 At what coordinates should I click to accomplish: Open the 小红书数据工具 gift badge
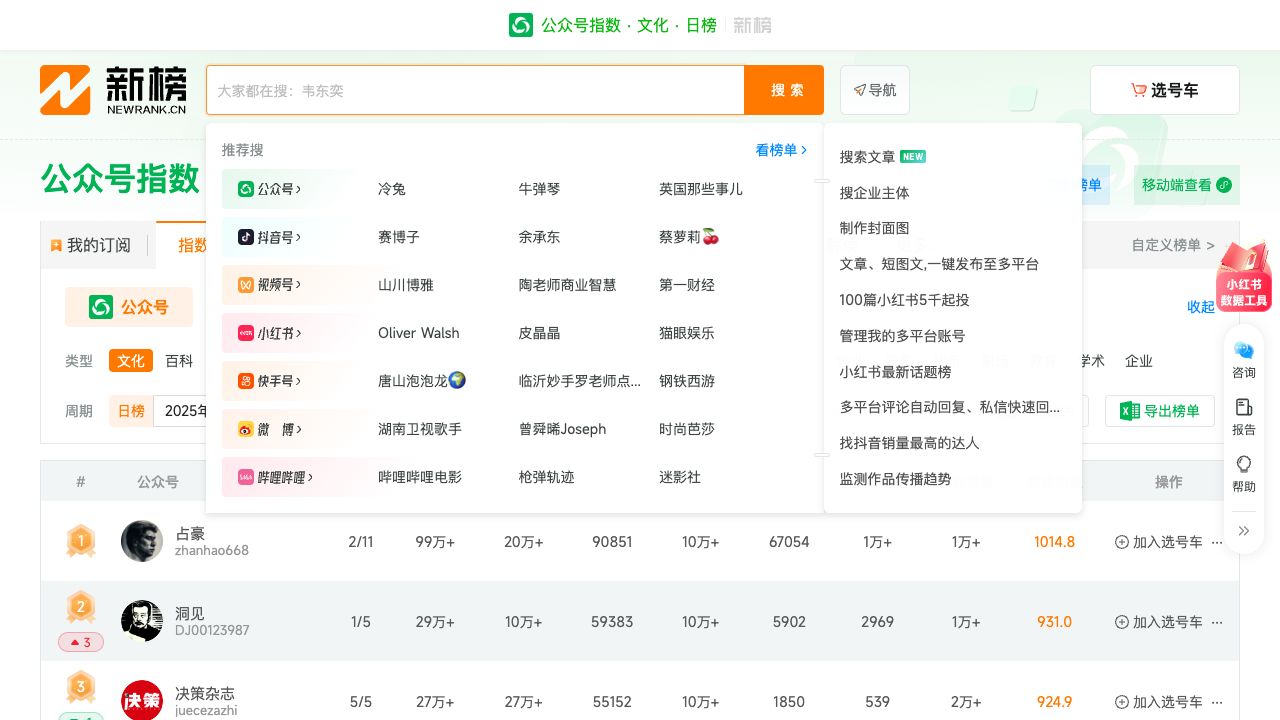1243,278
